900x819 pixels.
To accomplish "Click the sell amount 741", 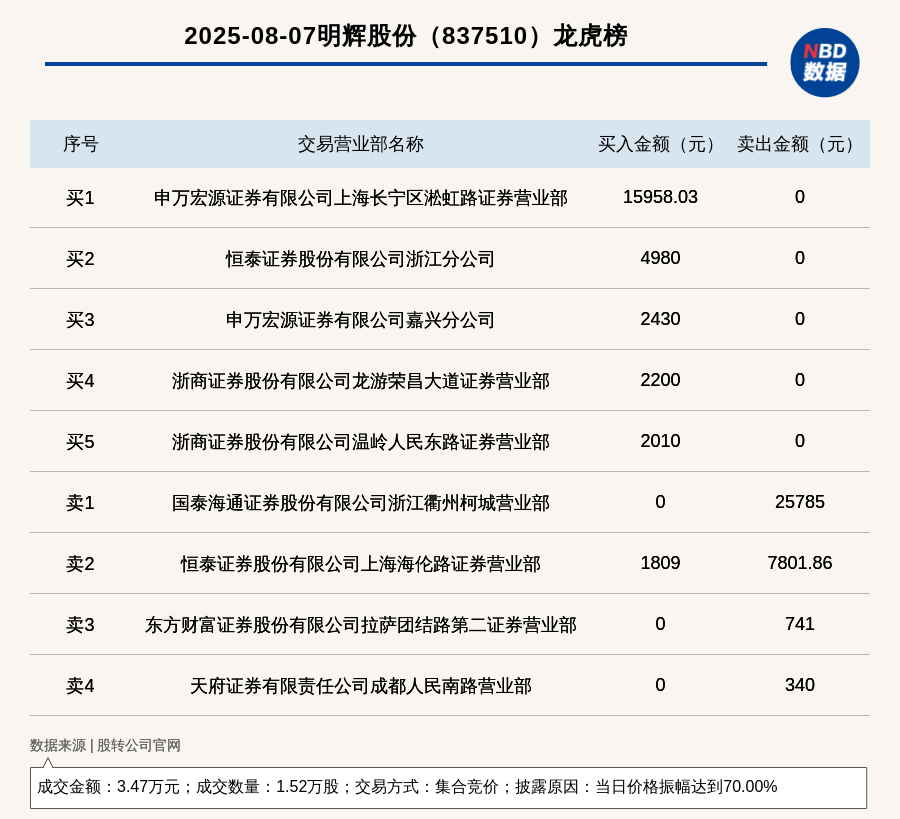I will 800,623.
